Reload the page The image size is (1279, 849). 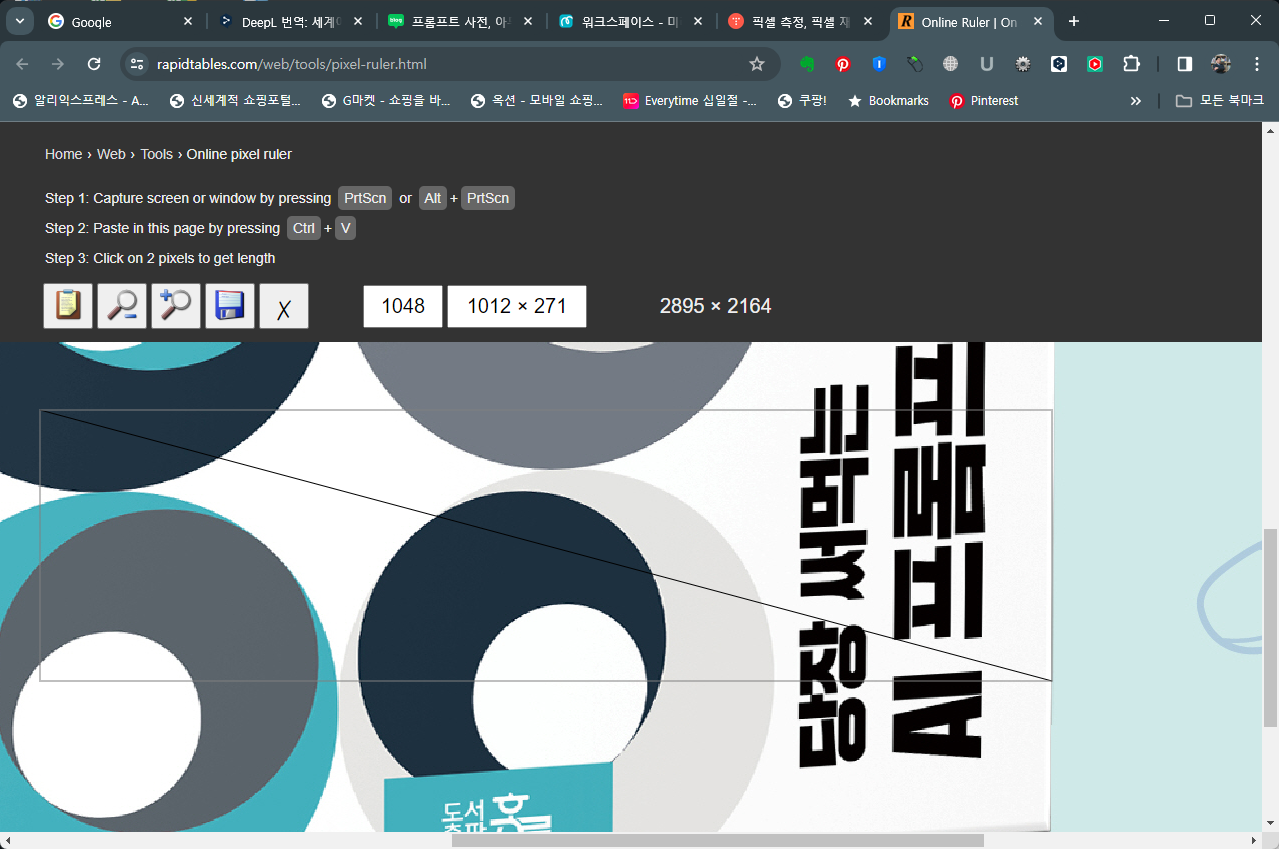pos(94,64)
